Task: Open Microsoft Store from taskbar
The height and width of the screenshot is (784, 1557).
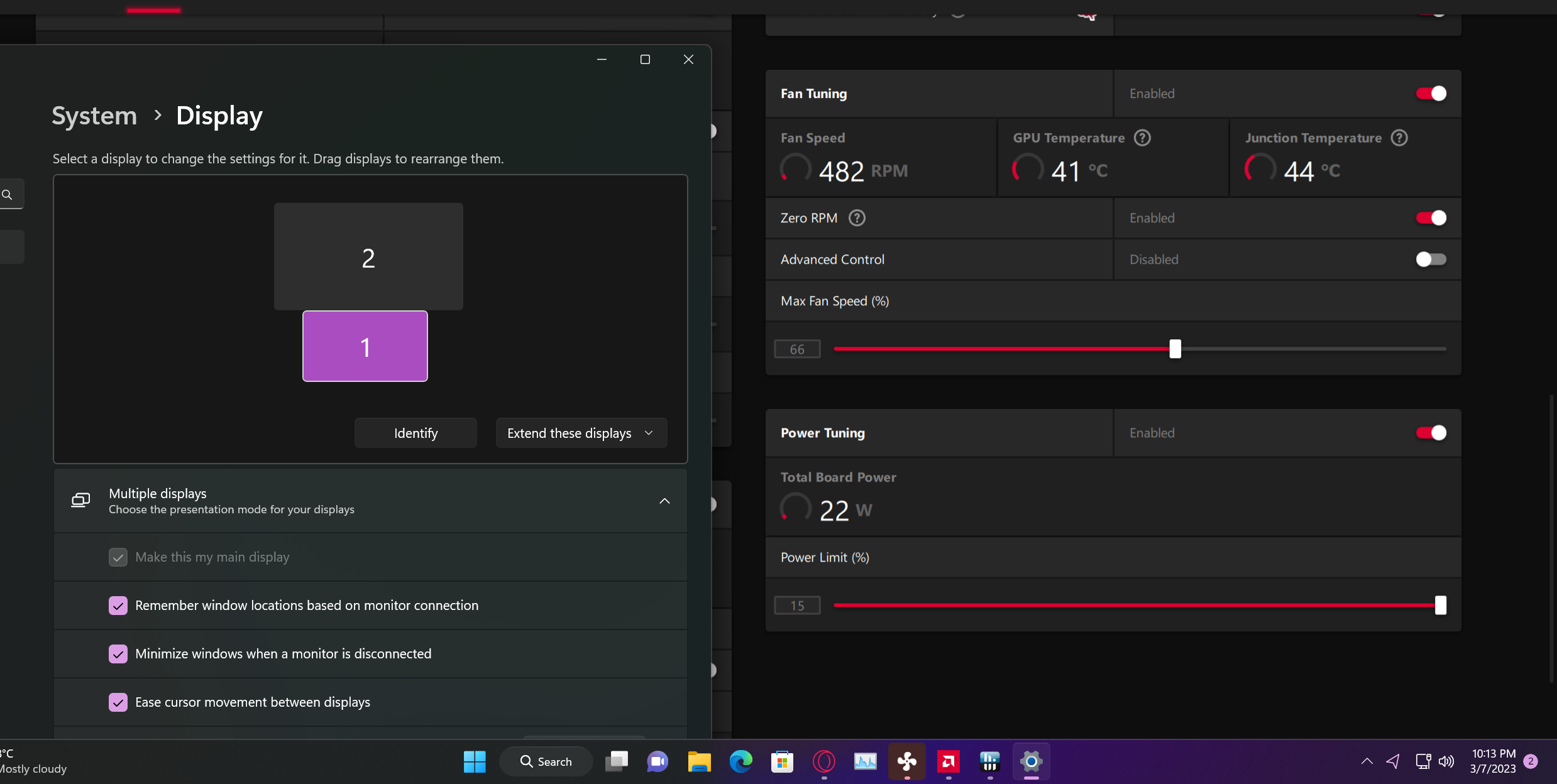Action: pyautogui.click(x=782, y=761)
